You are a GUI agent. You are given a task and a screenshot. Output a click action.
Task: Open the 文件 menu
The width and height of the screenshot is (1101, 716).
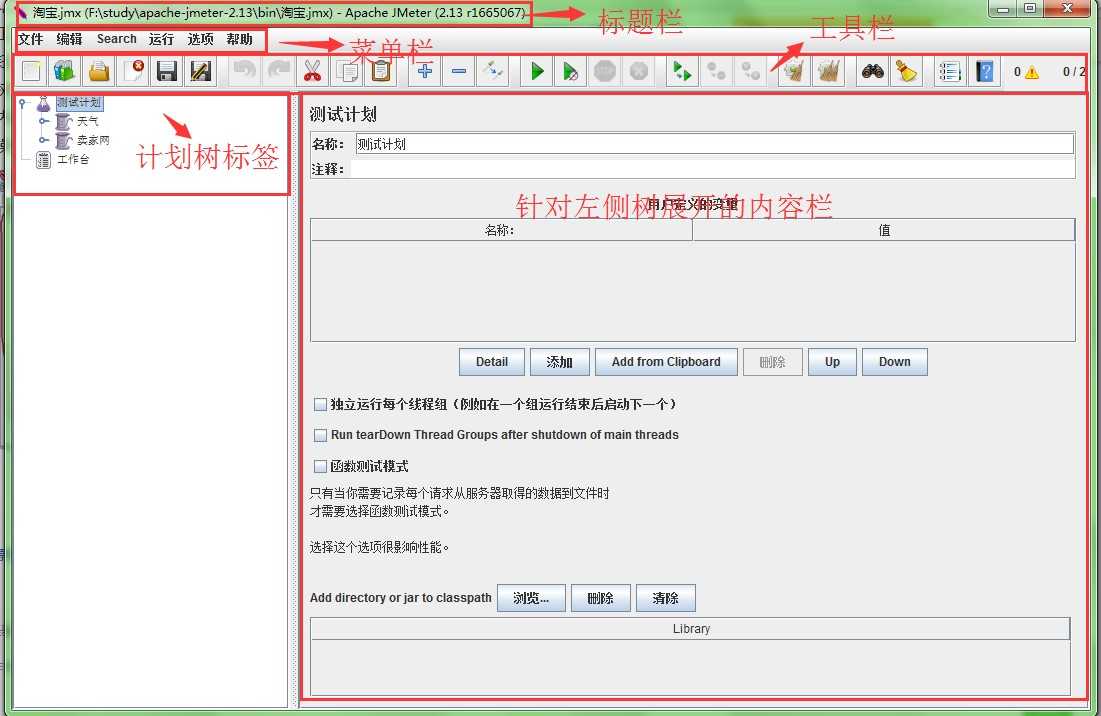coord(31,39)
